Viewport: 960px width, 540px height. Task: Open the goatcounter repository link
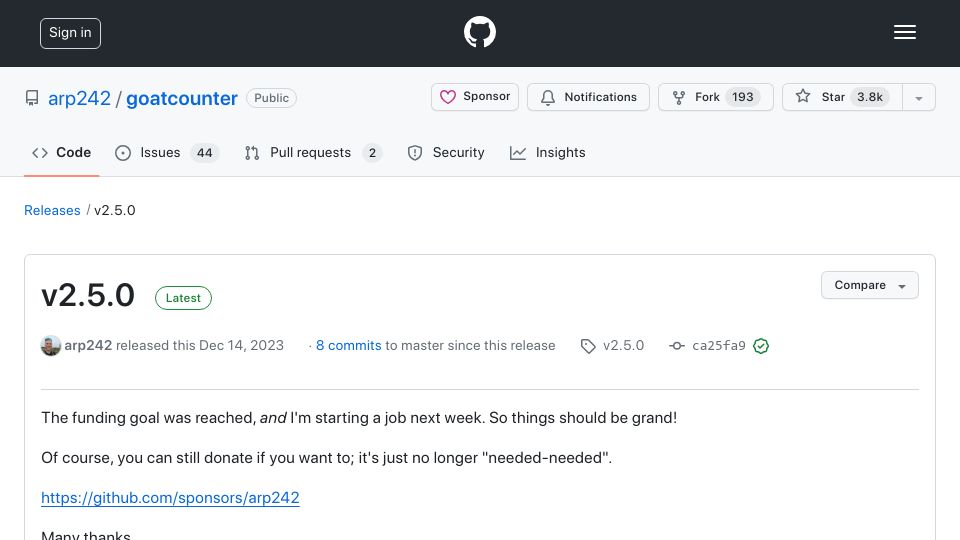[x=182, y=99]
